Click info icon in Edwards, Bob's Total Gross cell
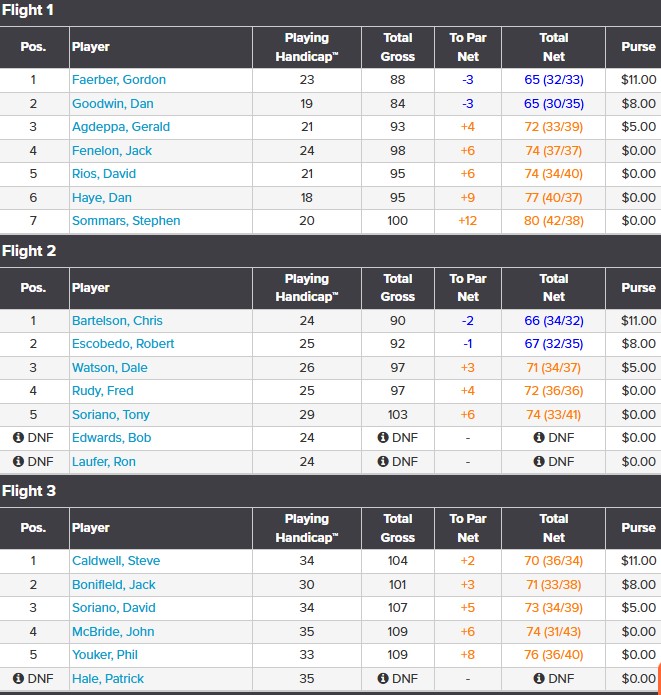 click(x=383, y=438)
